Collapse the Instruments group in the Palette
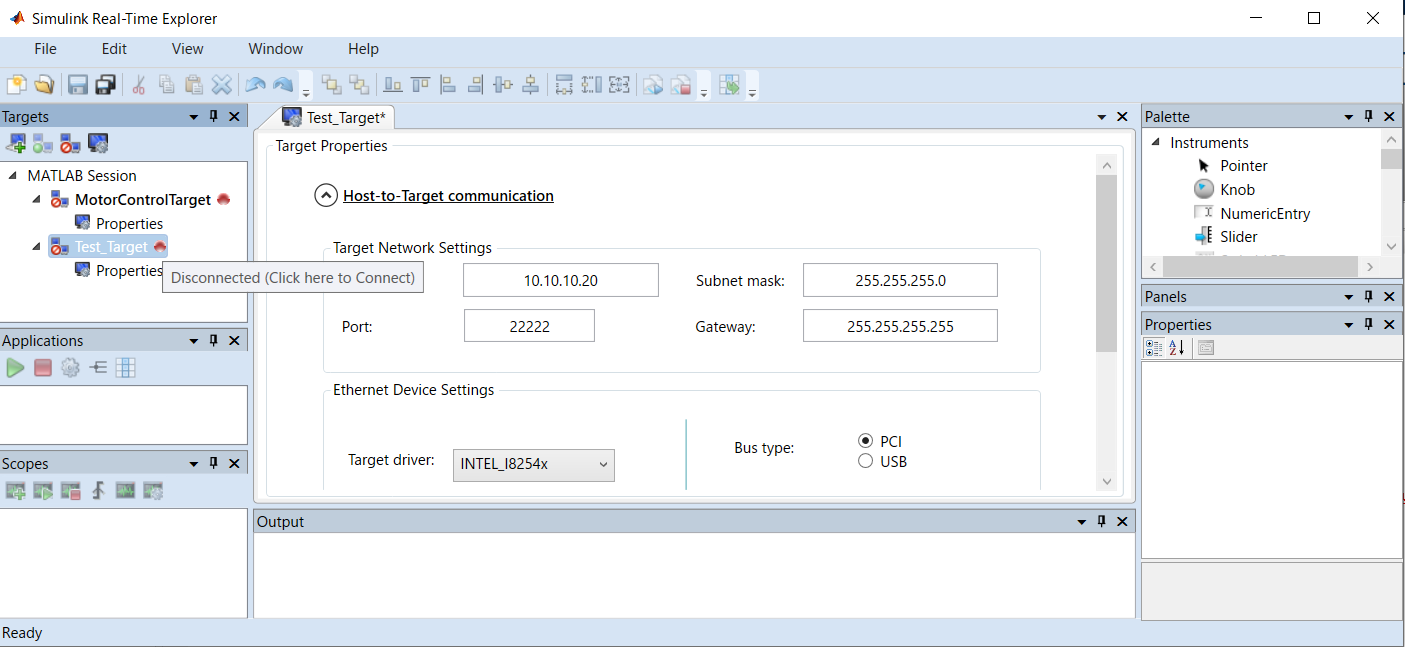Viewport: 1405px width, 647px height. coord(1156,143)
